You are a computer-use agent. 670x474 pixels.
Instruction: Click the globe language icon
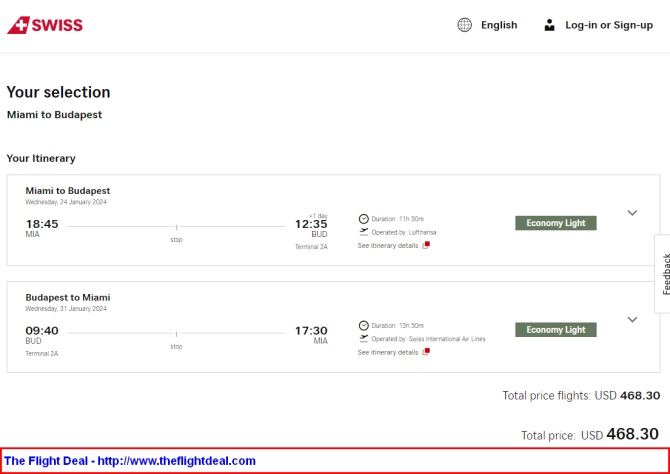(464, 25)
